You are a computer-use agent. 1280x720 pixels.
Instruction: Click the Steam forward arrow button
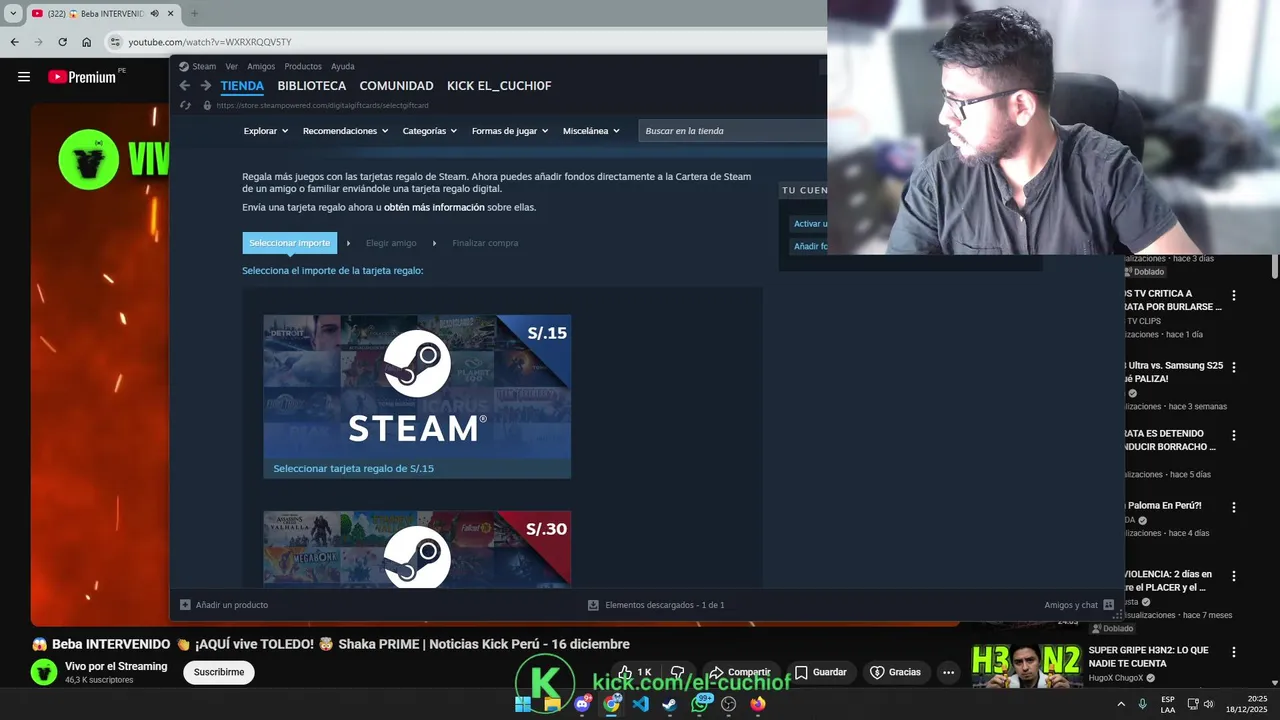(x=206, y=86)
